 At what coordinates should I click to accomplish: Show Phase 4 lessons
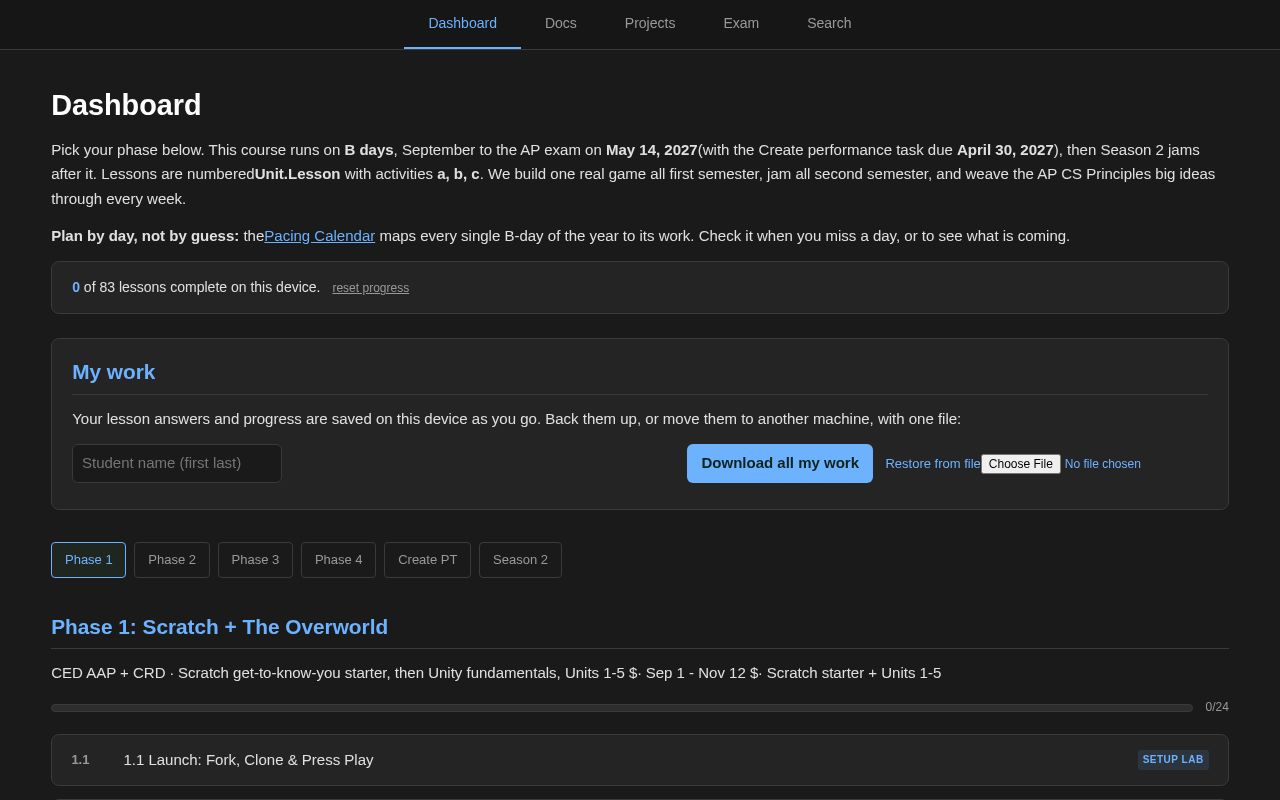click(x=338, y=560)
